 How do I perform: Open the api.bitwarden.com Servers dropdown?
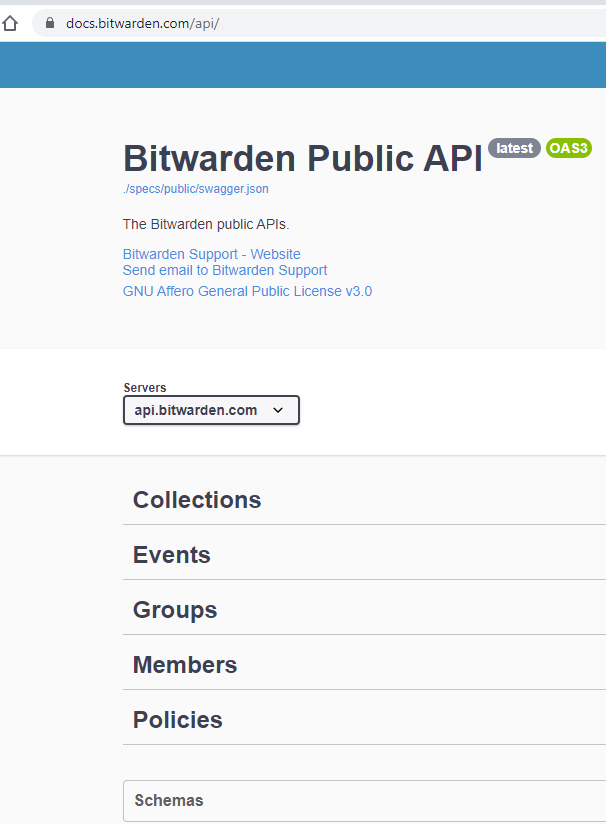pos(211,410)
